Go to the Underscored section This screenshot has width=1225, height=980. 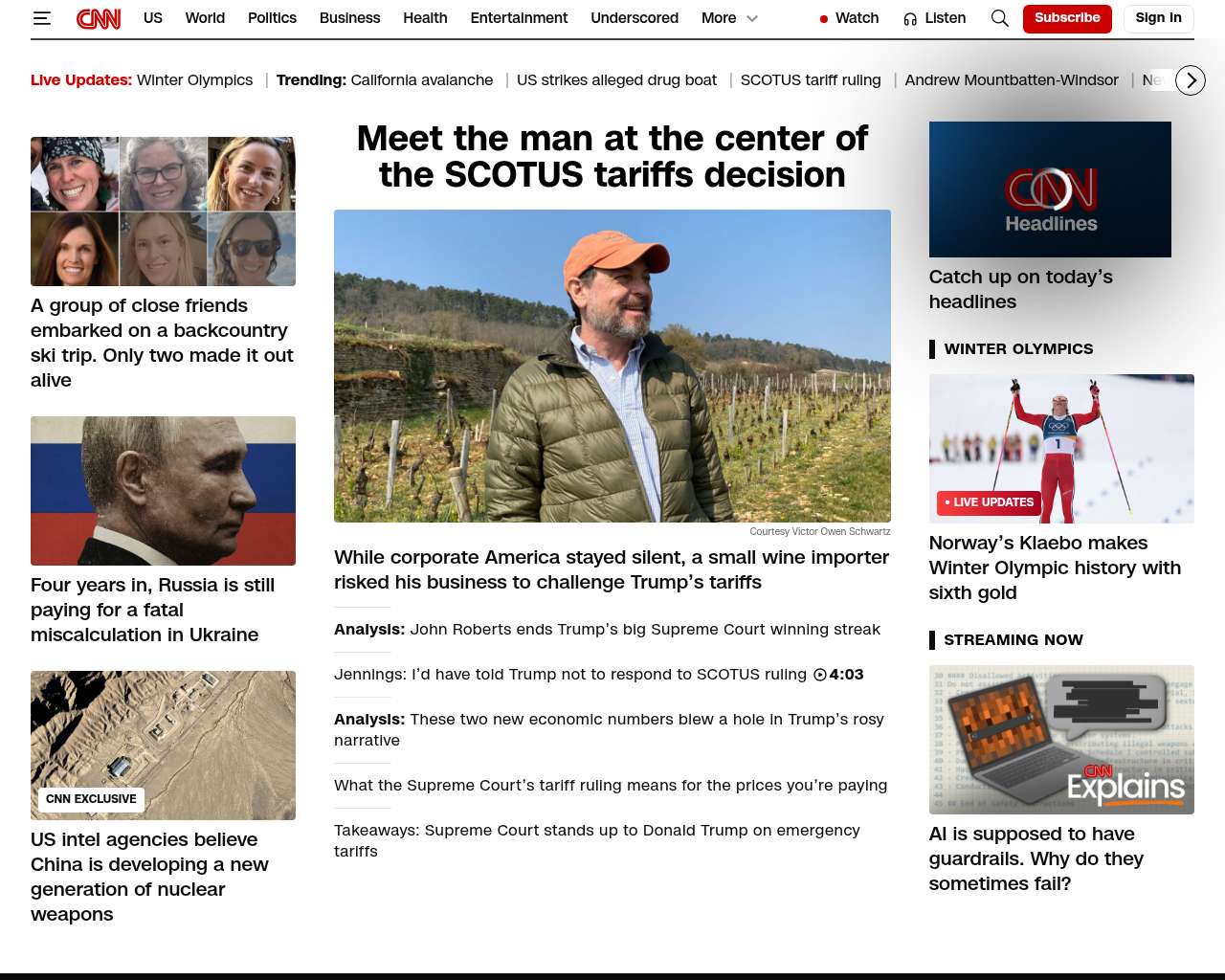(x=635, y=18)
